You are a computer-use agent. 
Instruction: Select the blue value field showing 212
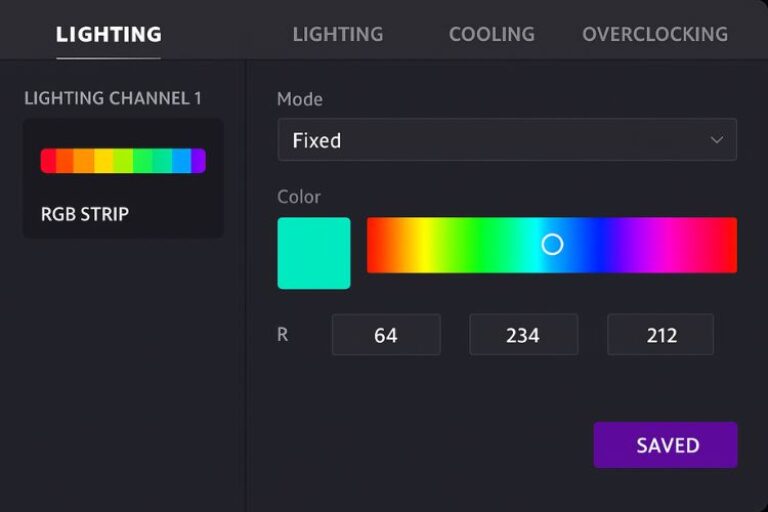point(661,335)
